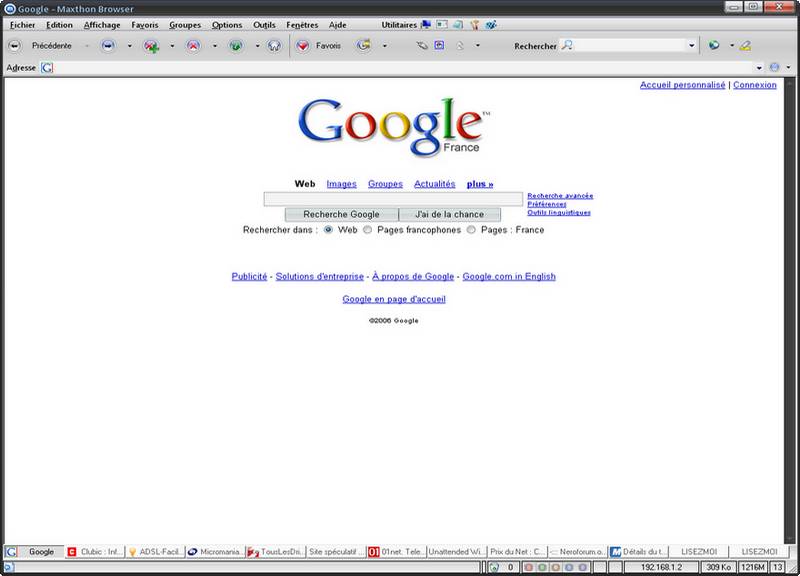Click the red heart Favoris icon

pyautogui.click(x=303, y=46)
